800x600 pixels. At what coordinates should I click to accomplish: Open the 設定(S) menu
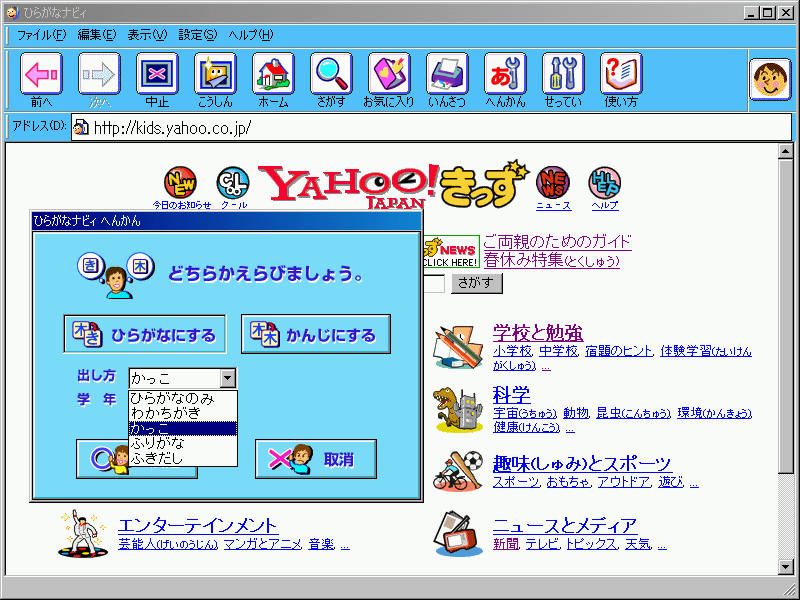[198, 34]
